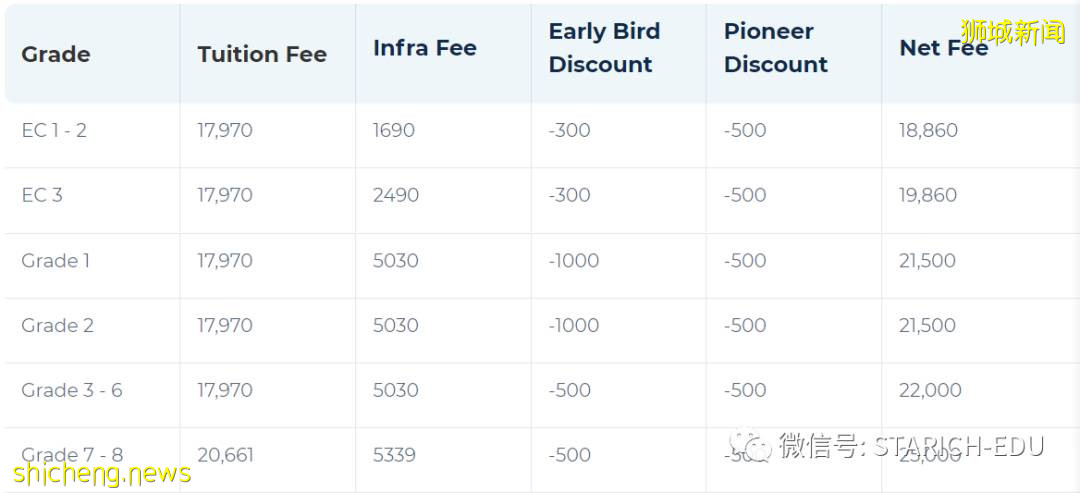
Task: Click the 22,000 net fee value
Action: [930, 390]
